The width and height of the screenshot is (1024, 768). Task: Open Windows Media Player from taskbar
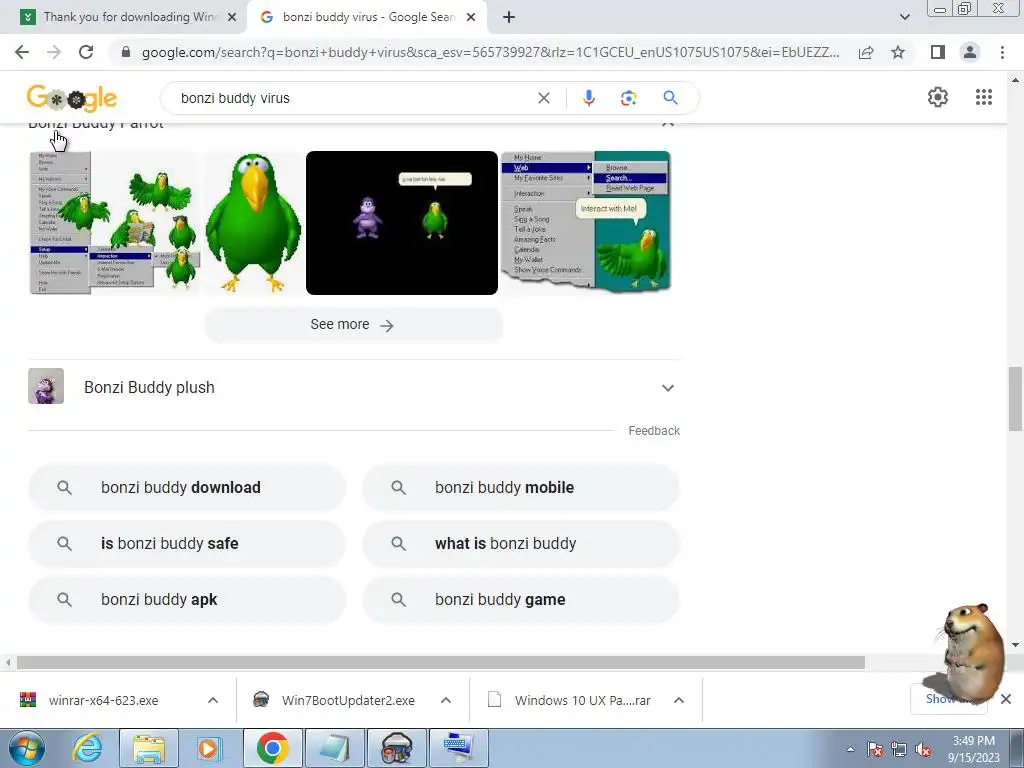208,748
